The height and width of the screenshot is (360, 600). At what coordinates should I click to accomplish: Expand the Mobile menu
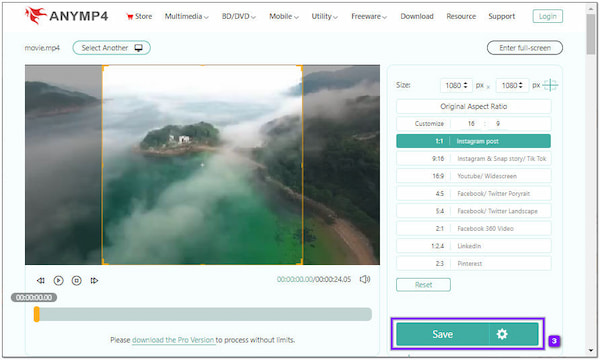(x=284, y=16)
